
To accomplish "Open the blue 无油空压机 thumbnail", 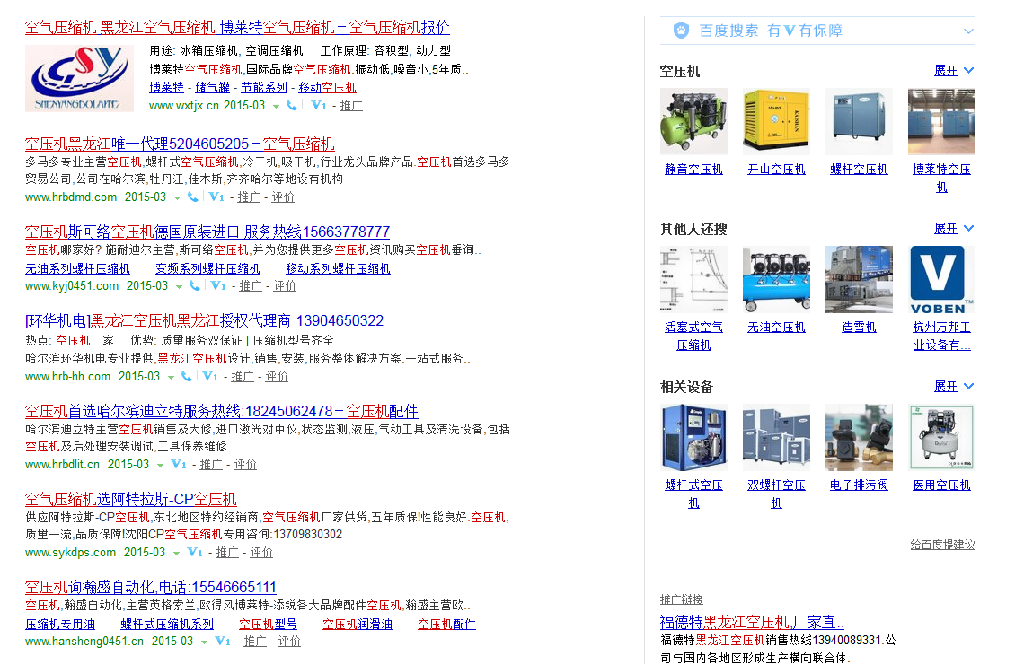I will 776,279.
